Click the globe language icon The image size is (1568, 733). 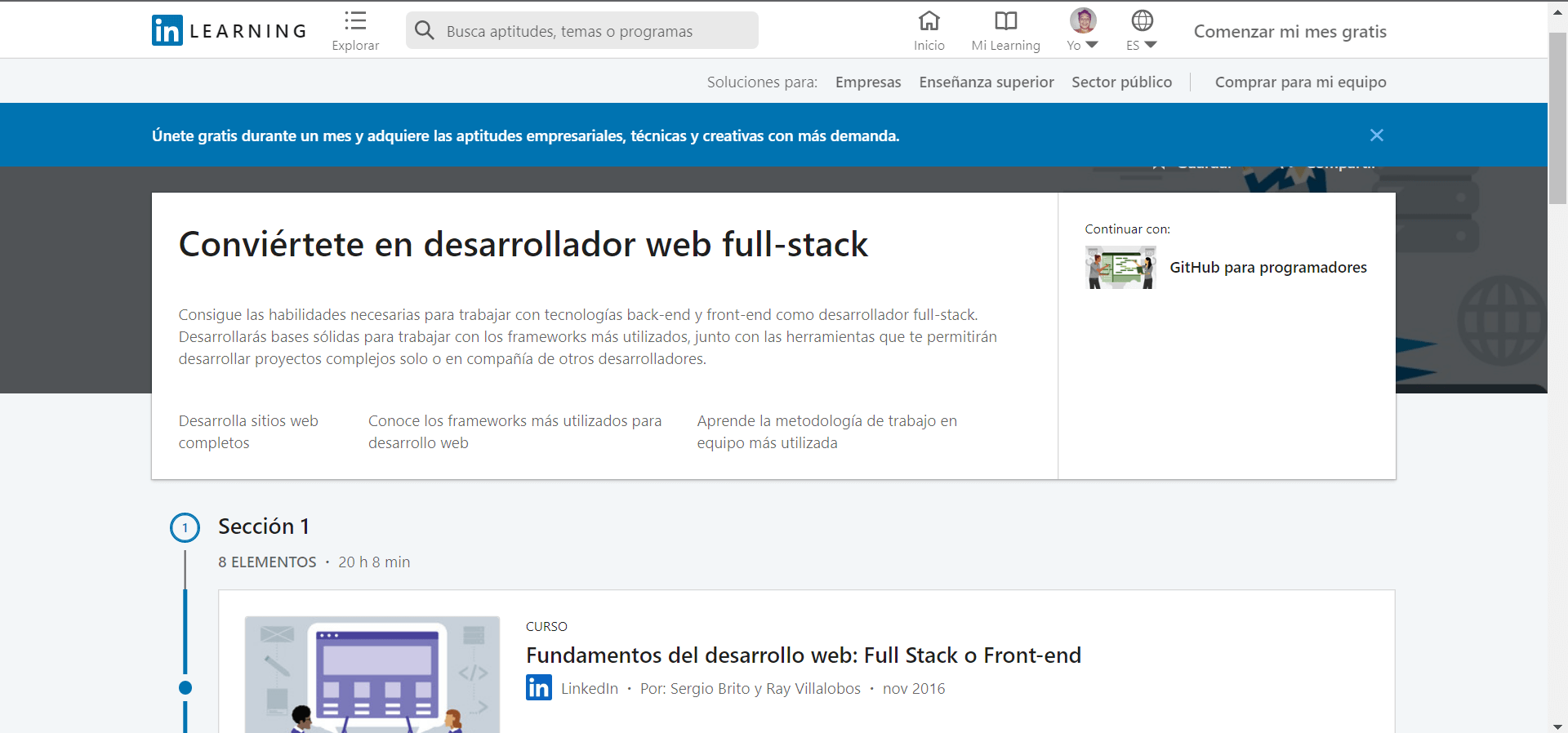[1142, 20]
